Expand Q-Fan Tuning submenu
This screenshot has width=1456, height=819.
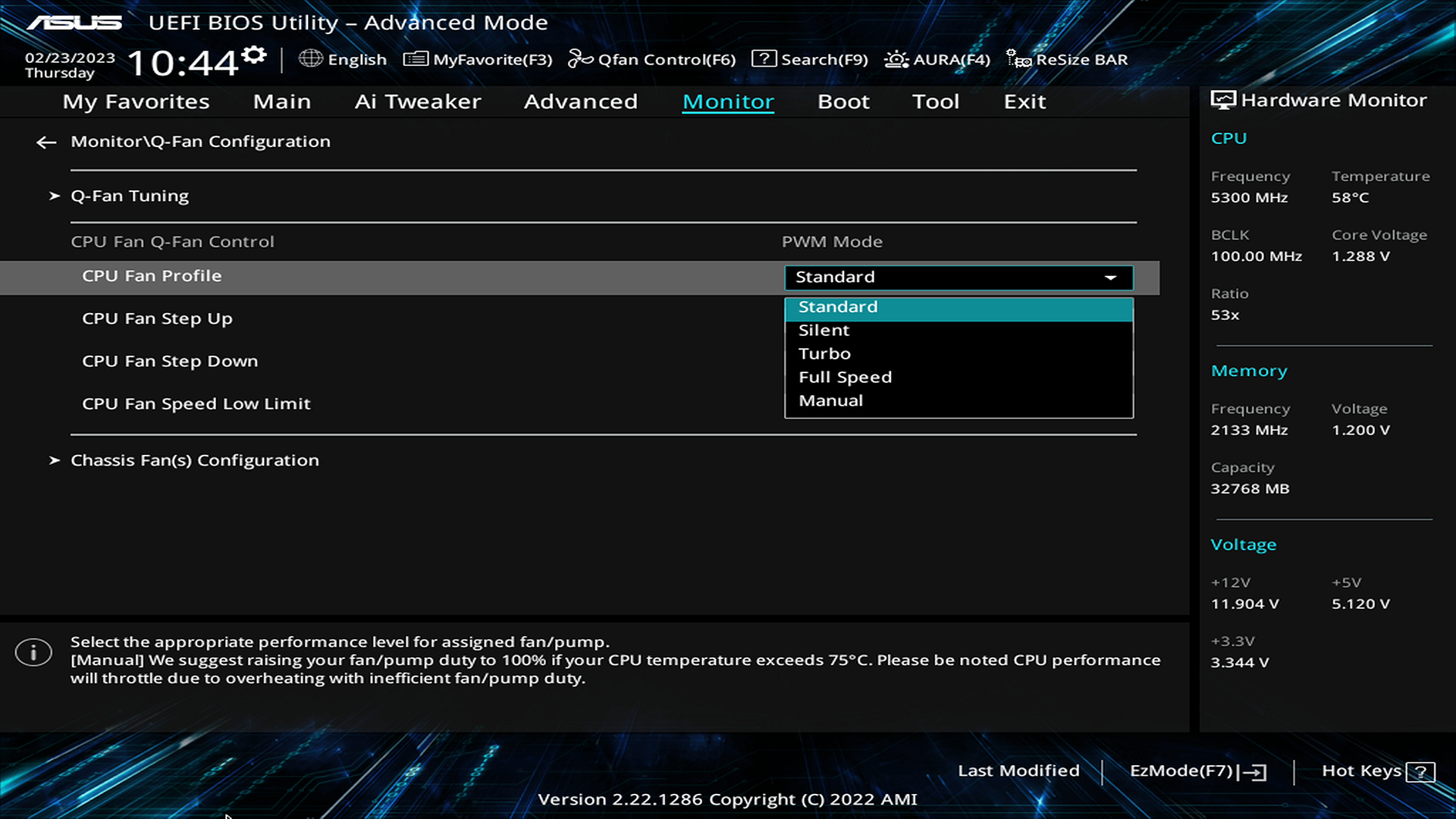click(129, 196)
